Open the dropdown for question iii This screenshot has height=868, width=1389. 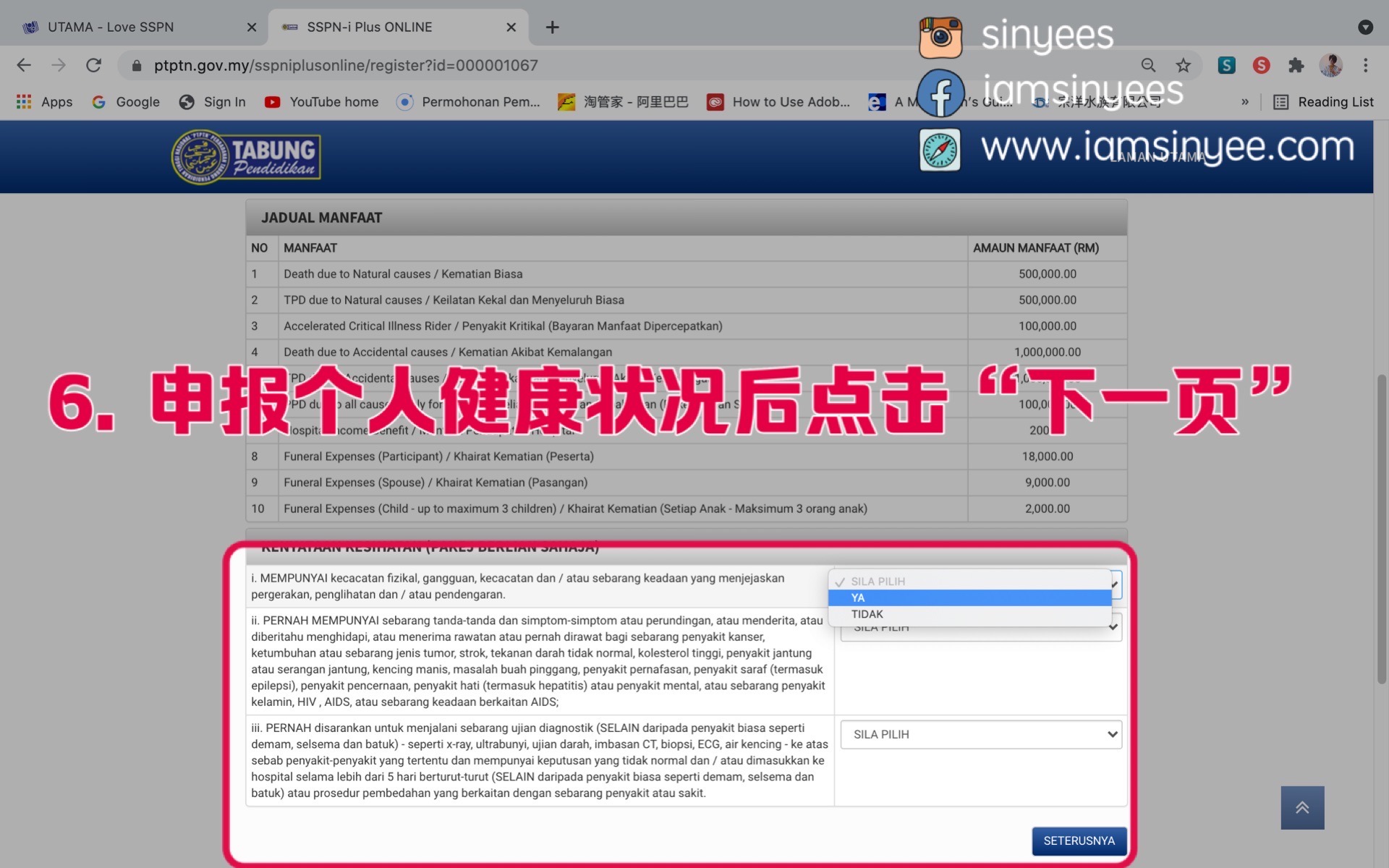981,734
